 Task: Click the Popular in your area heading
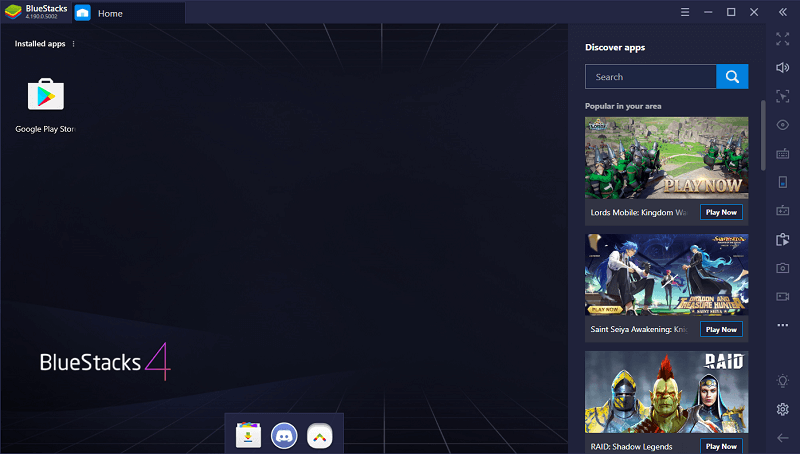(x=623, y=106)
